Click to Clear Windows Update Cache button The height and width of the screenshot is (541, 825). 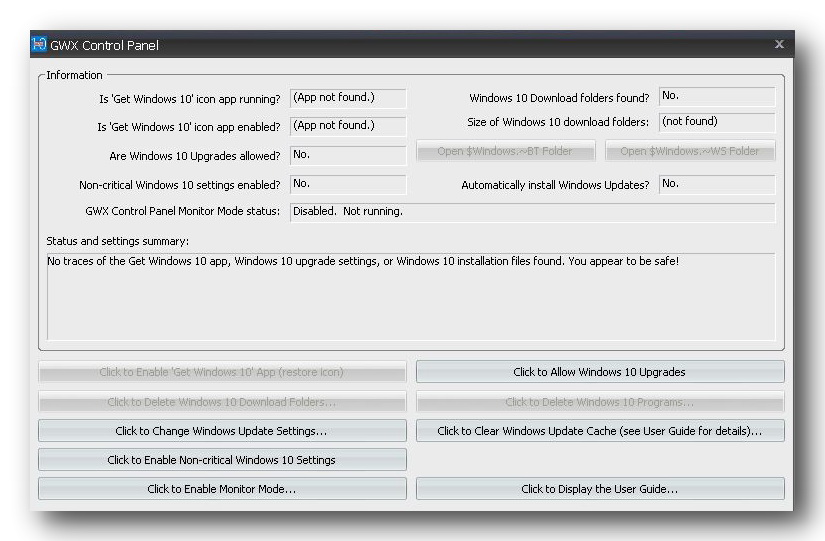[x=600, y=431]
